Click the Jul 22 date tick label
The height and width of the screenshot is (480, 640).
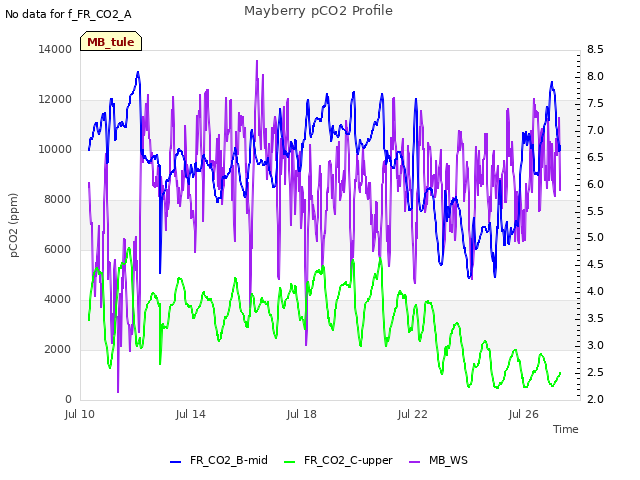[x=413, y=414]
